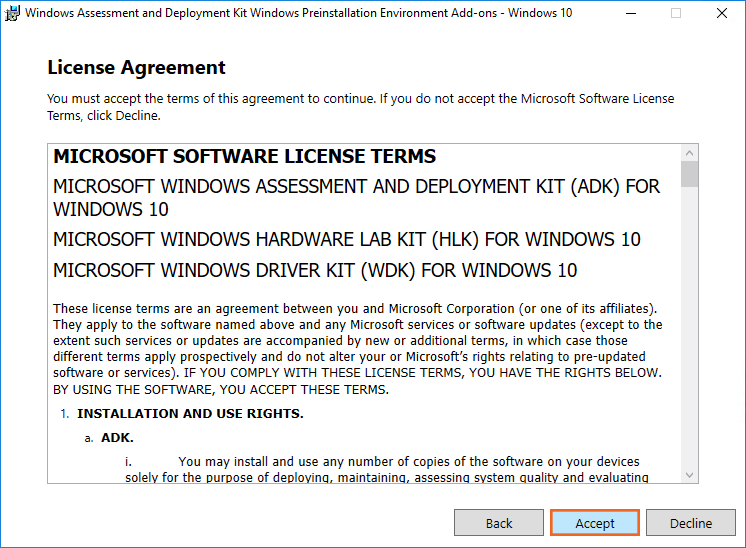This screenshot has width=746, height=548.
Task: Click the Assessment and Deployment Kit (ADK) line
Action: point(356,198)
